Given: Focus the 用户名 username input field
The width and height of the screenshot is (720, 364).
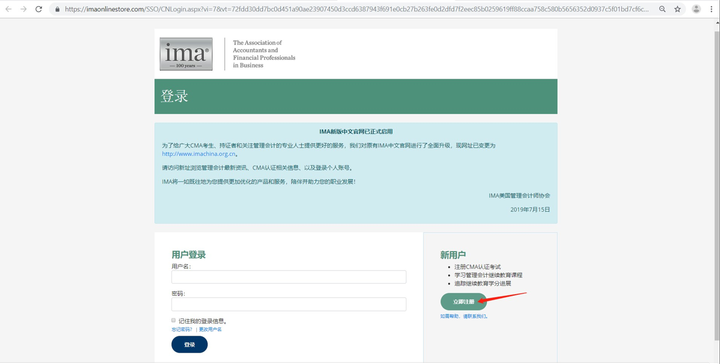Looking at the screenshot, I should tap(289, 277).
